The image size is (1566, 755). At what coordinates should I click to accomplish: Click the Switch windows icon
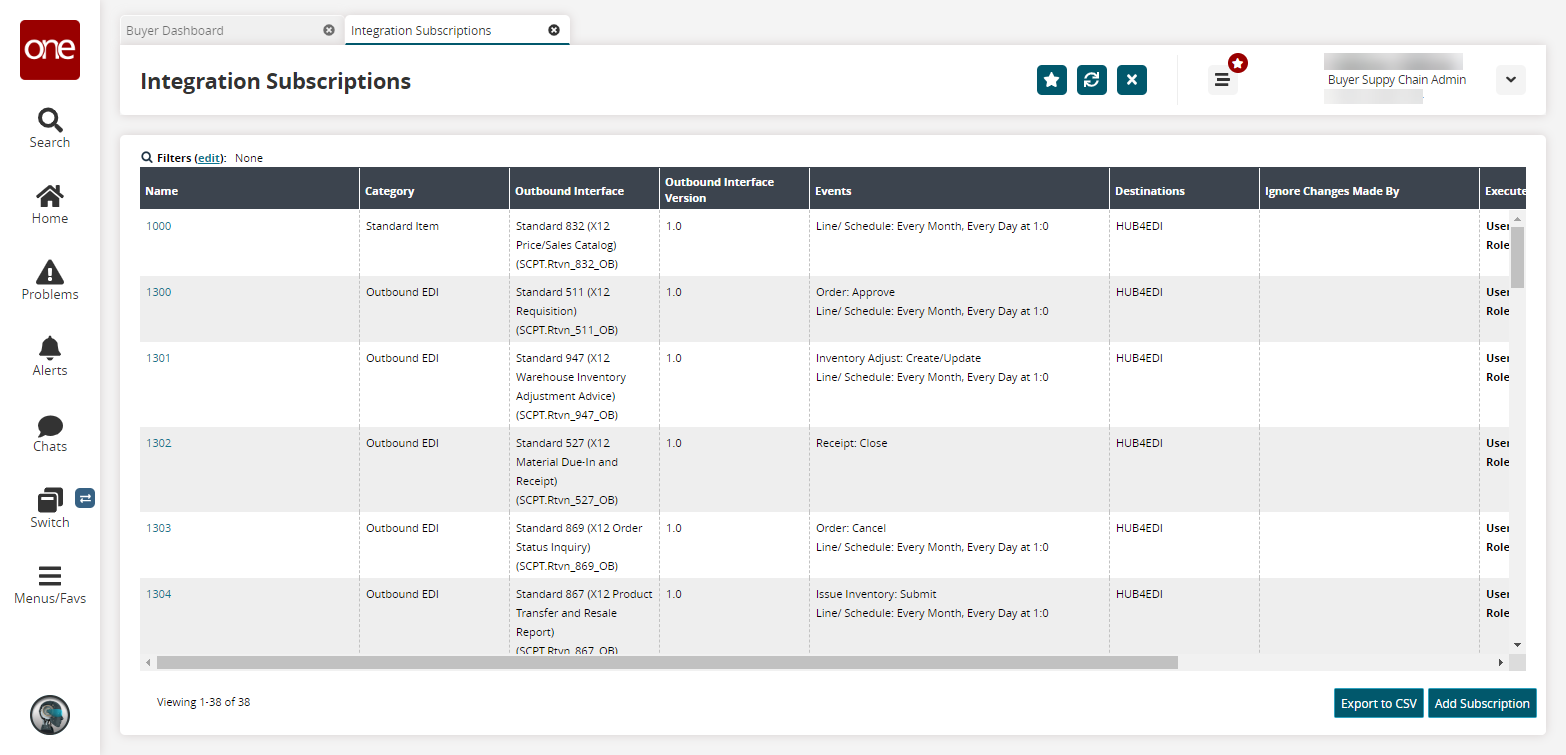(x=50, y=500)
